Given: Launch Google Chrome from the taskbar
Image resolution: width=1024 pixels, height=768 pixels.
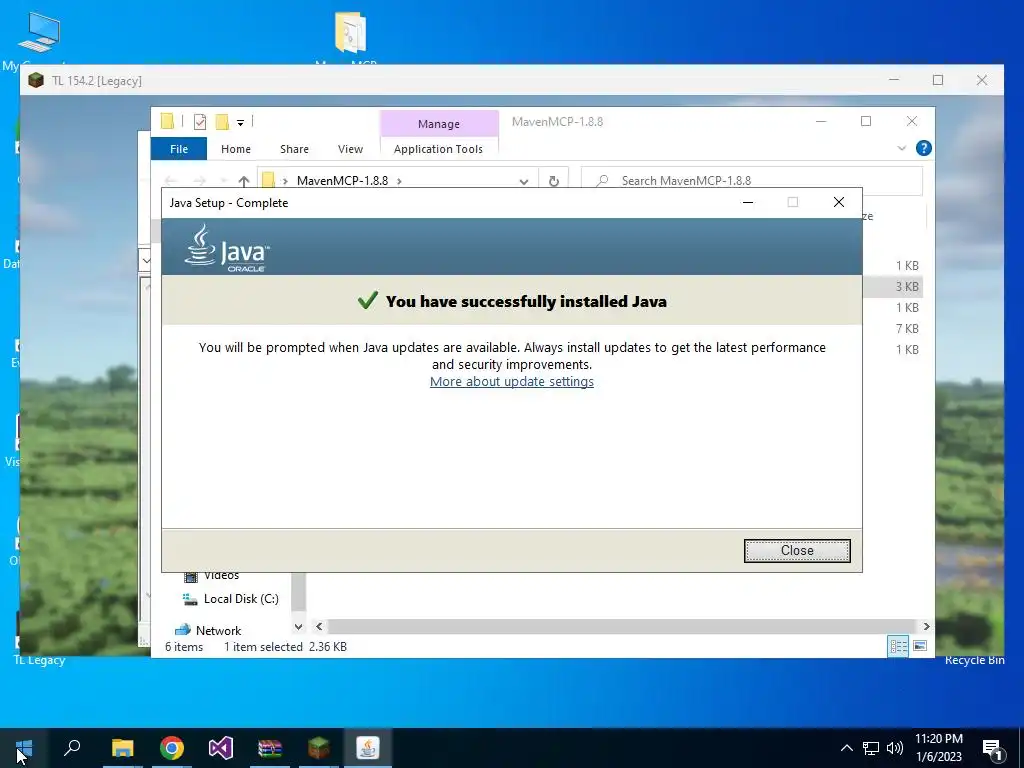Looking at the screenshot, I should (172, 748).
